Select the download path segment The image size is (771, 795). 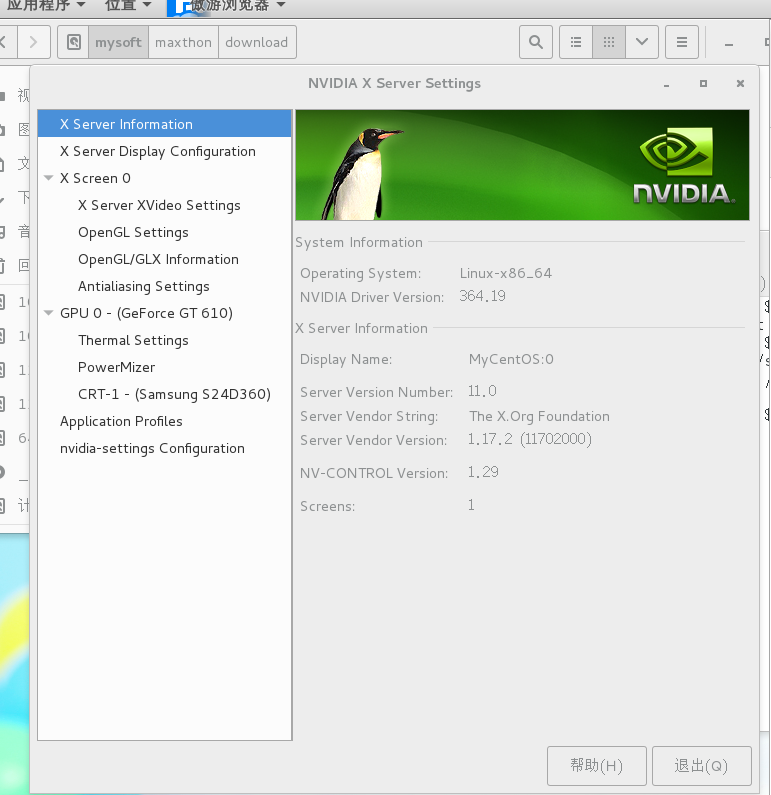(257, 42)
